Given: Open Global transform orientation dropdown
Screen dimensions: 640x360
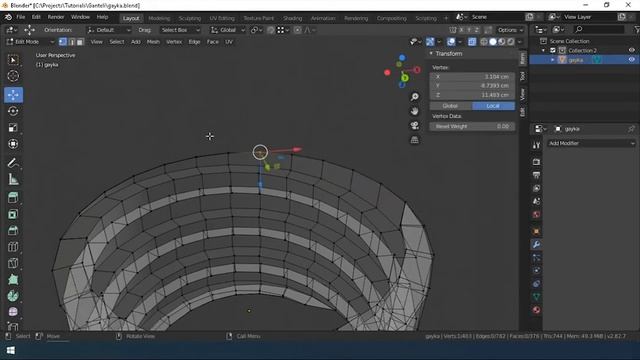Looking at the screenshot, I should [228, 30].
